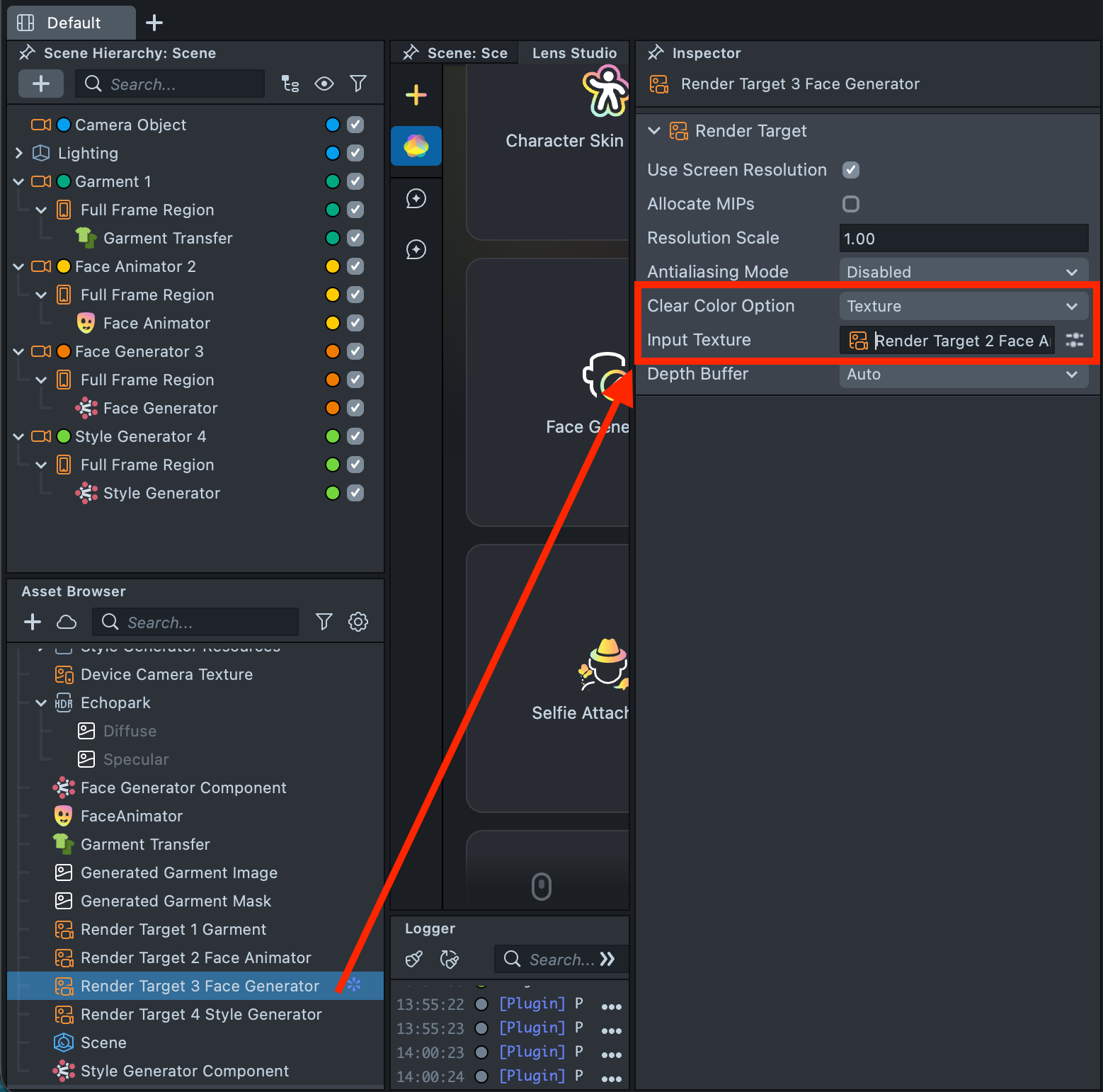Screen dimensions: 1103x1092
Task: Click the orange layer dot for Face Generator 3
Action: tap(333, 351)
